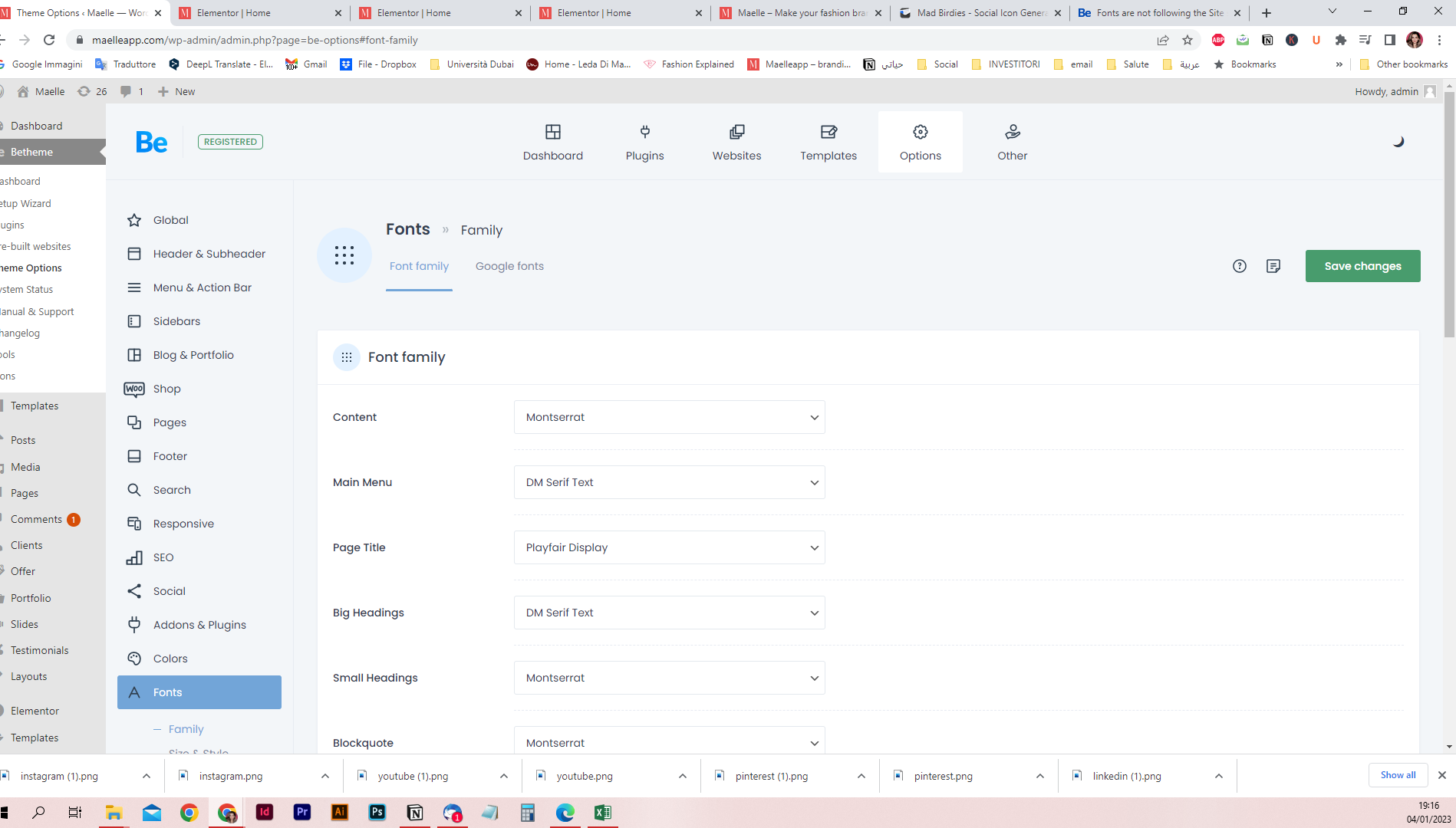Switch to the Font family tab
Image resolution: width=1456 pixels, height=828 pixels.
pyautogui.click(x=419, y=266)
